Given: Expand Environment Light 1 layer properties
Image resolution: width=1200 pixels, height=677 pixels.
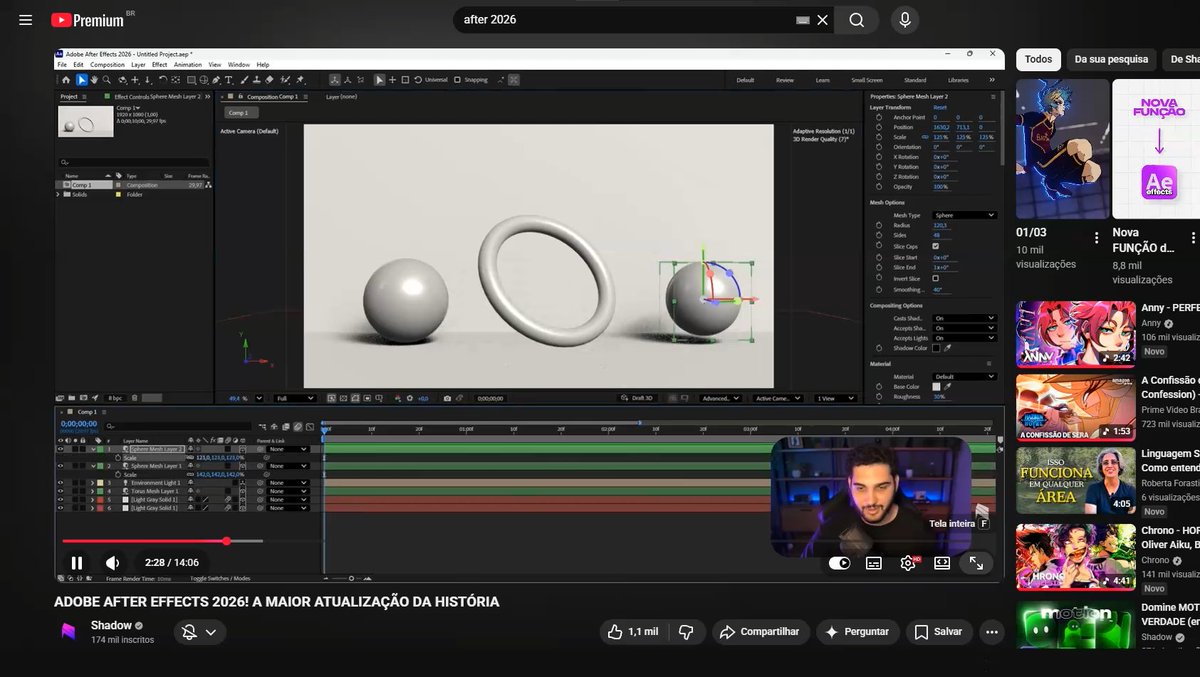Looking at the screenshot, I should pyautogui.click(x=92, y=483).
